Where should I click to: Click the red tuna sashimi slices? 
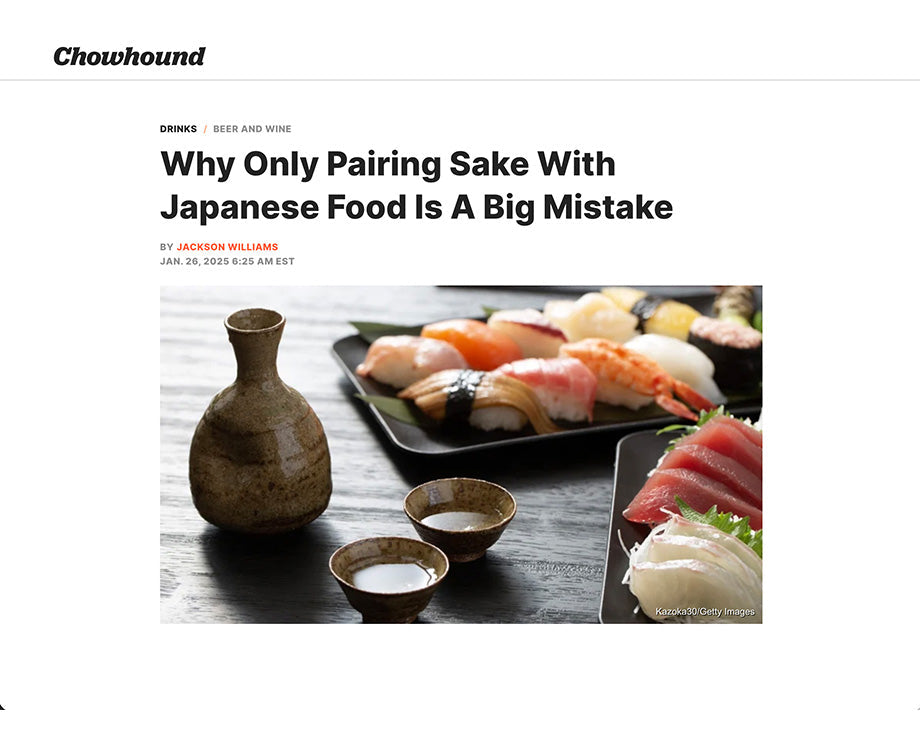[701, 469]
